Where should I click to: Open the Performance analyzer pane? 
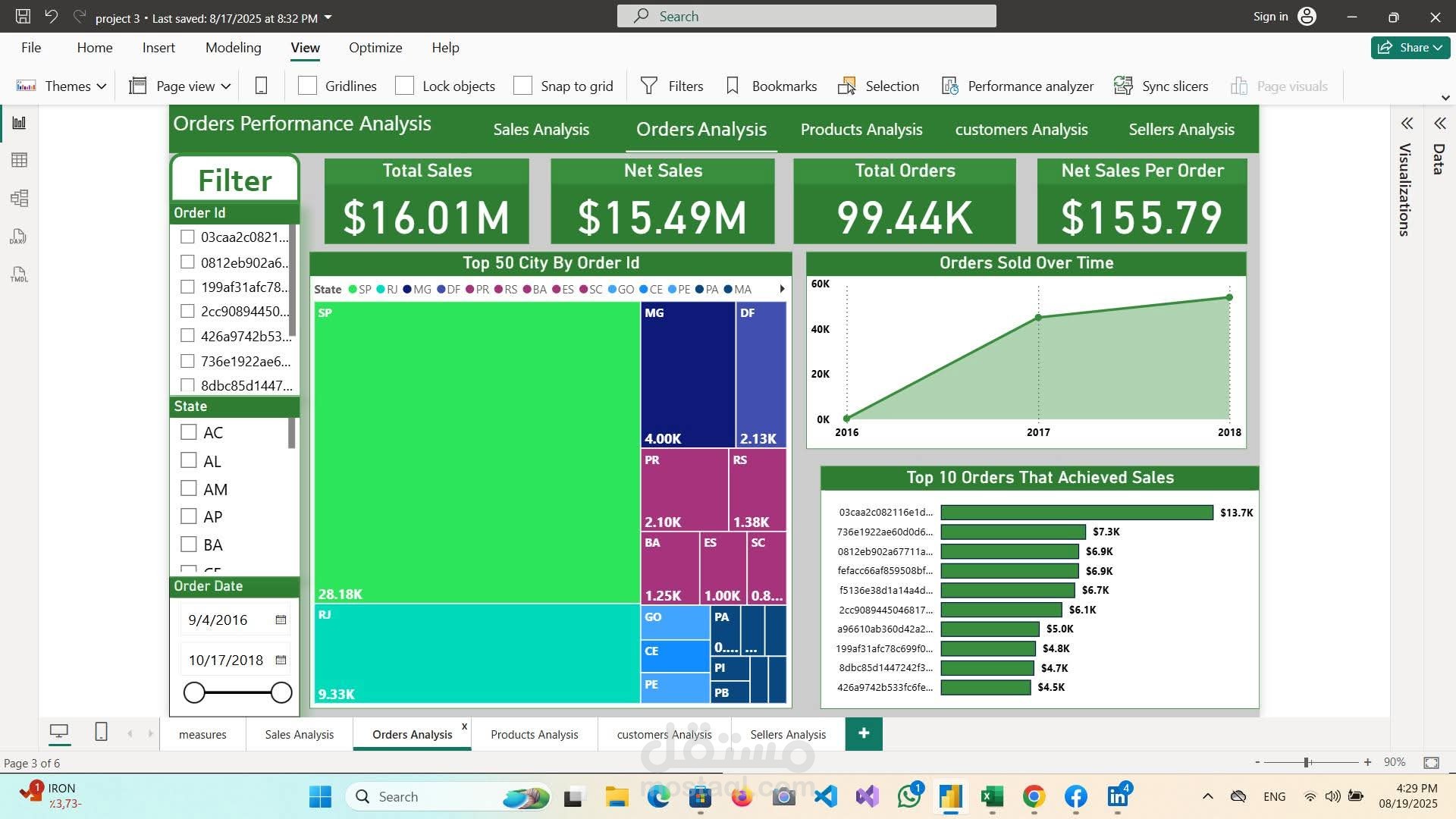(x=1018, y=86)
